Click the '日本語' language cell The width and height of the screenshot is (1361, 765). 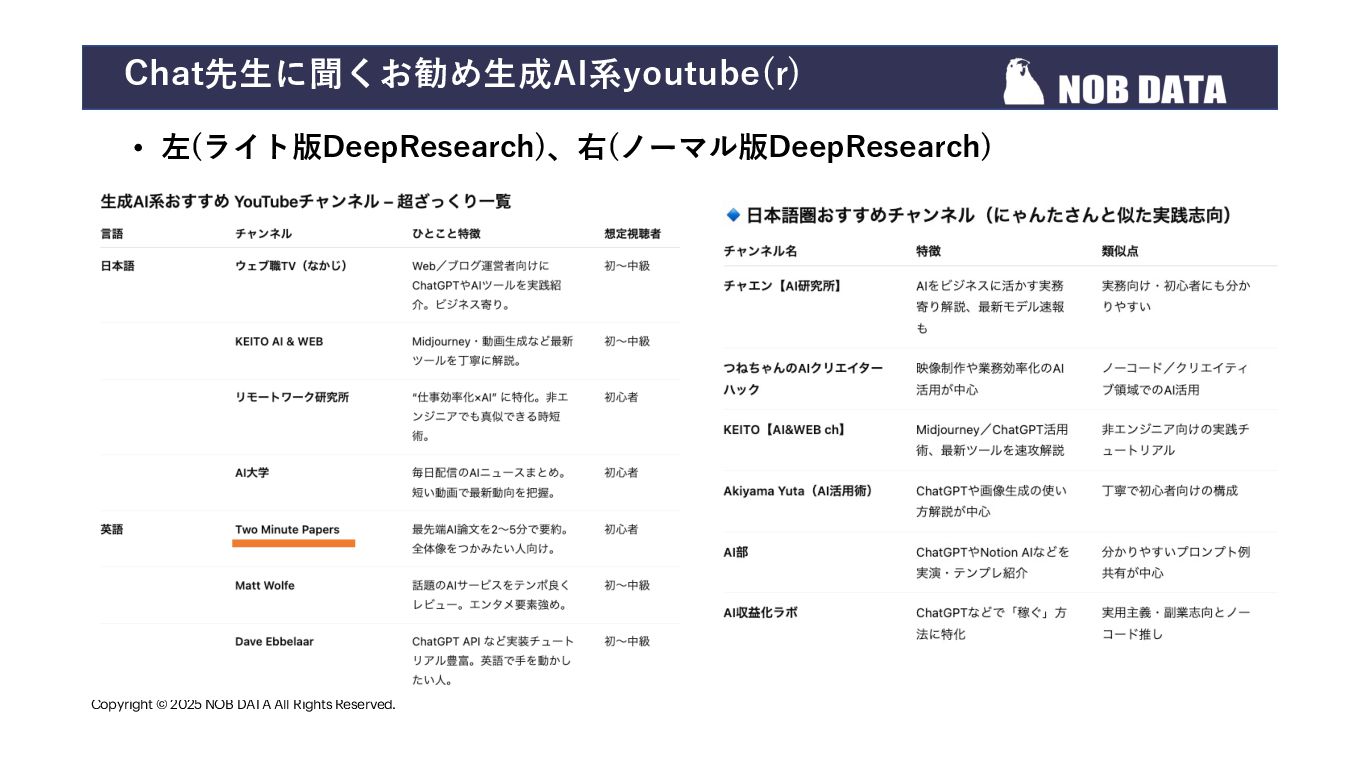click(x=117, y=266)
